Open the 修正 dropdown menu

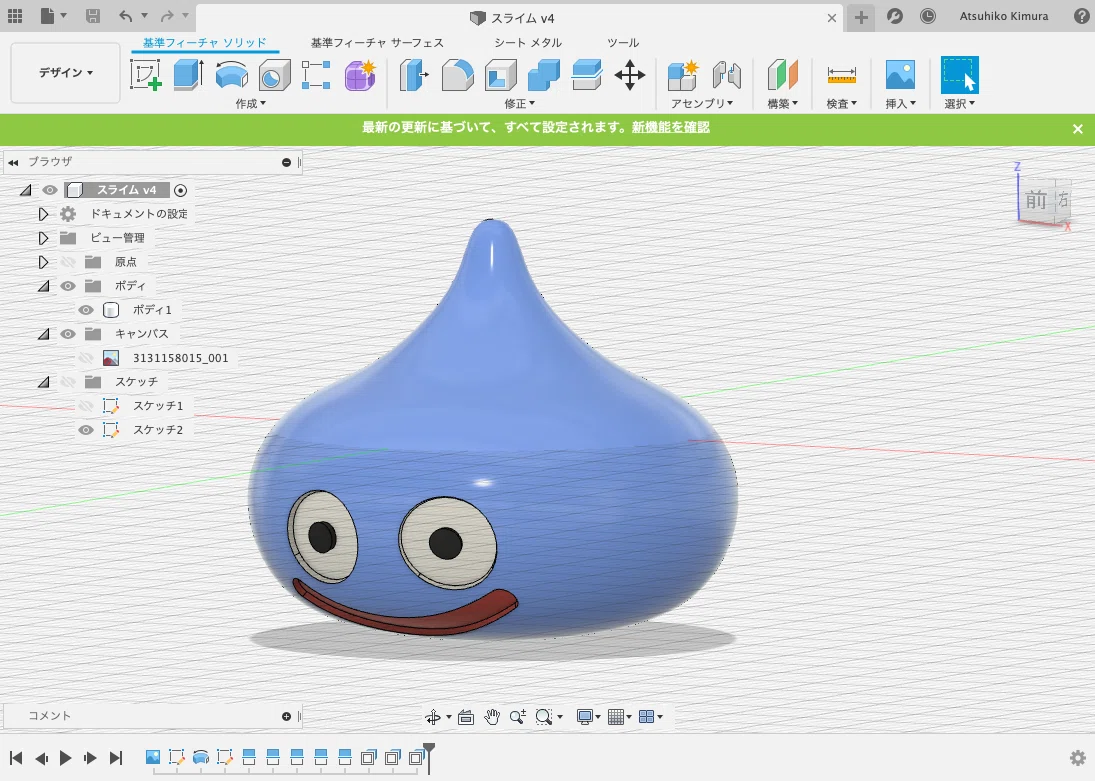[x=520, y=103]
